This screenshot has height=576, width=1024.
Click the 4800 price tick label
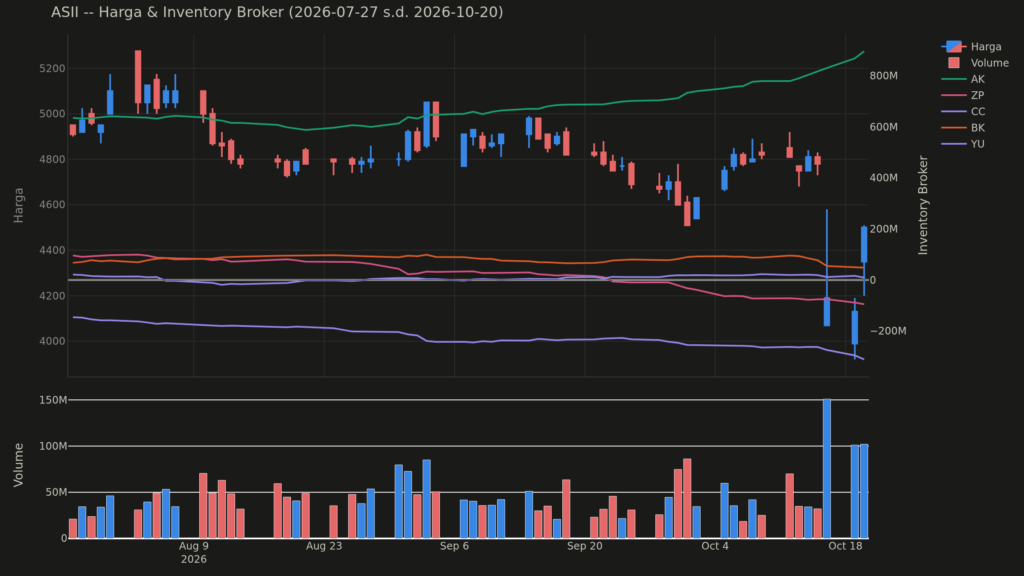tap(52, 159)
